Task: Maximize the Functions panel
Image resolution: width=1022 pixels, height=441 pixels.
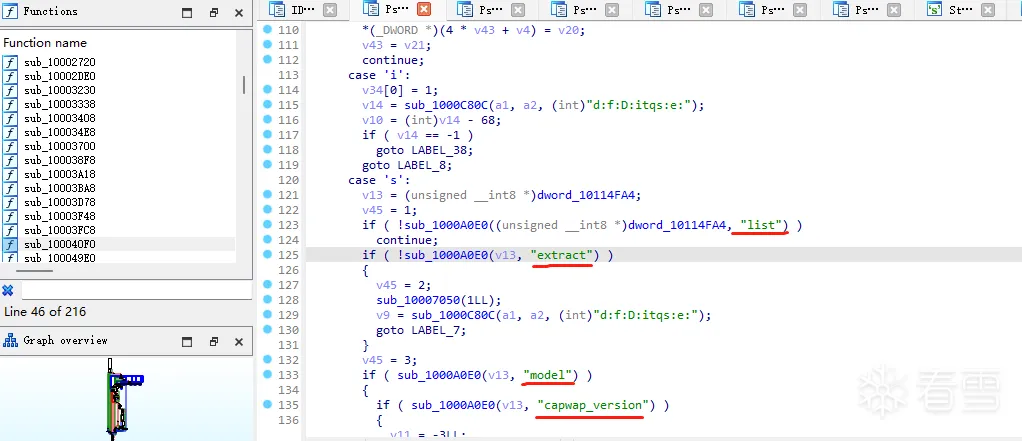Action: [x=187, y=12]
